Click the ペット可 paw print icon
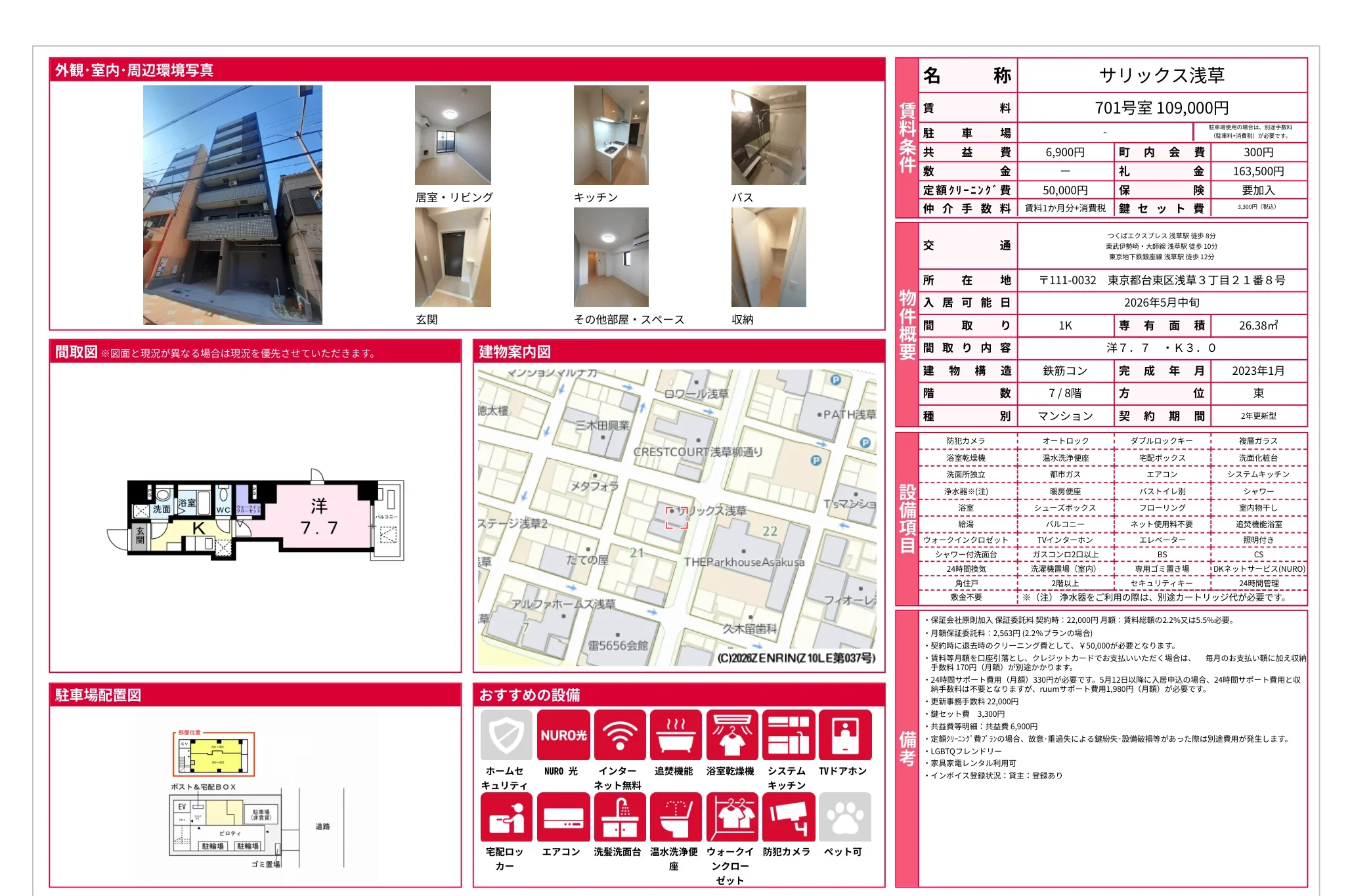The image size is (1350, 896). tap(844, 817)
